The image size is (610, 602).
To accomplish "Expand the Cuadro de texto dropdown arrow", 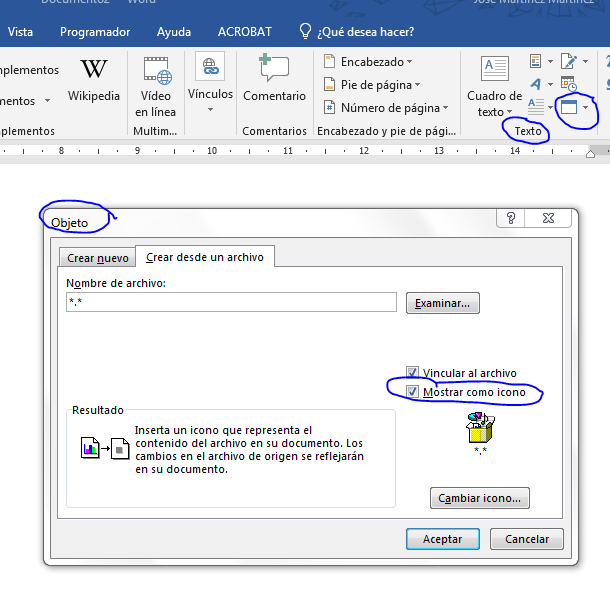I will [509, 112].
